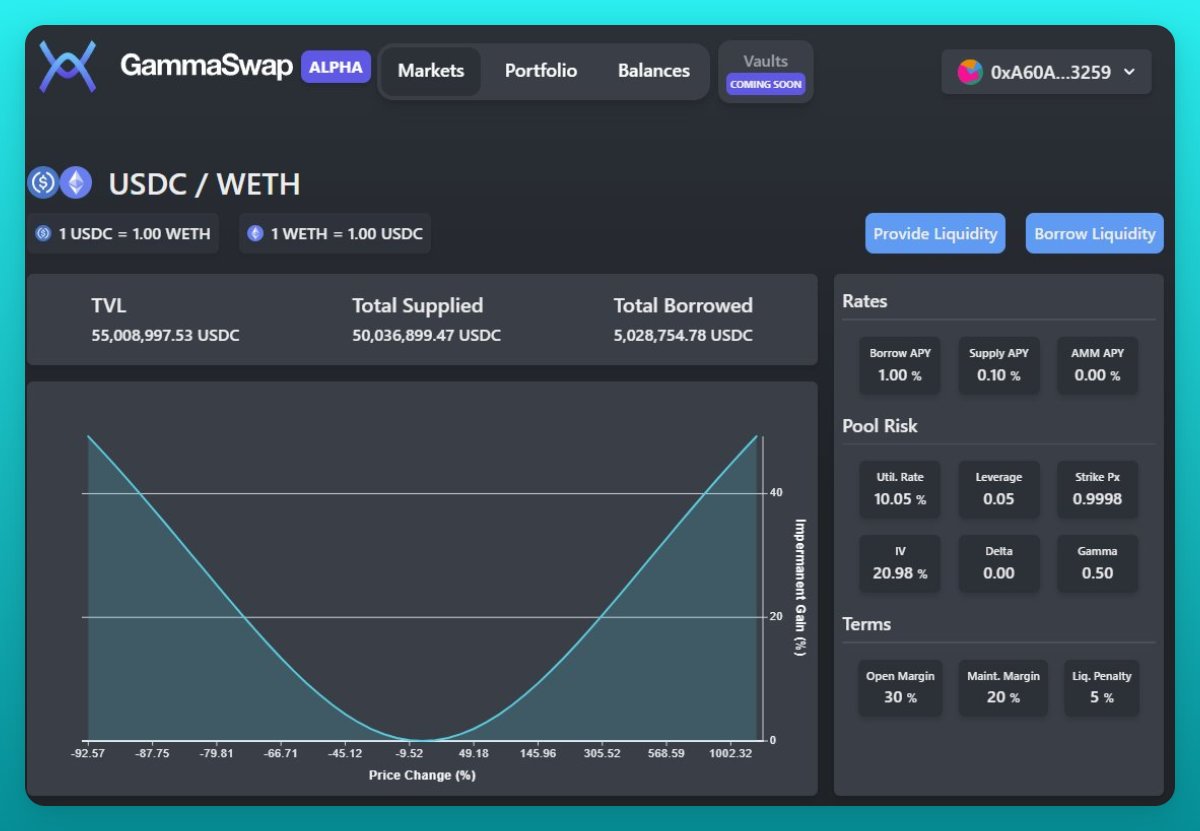Click the Price Change (%) axis label
The height and width of the screenshot is (831, 1200).
(x=422, y=775)
